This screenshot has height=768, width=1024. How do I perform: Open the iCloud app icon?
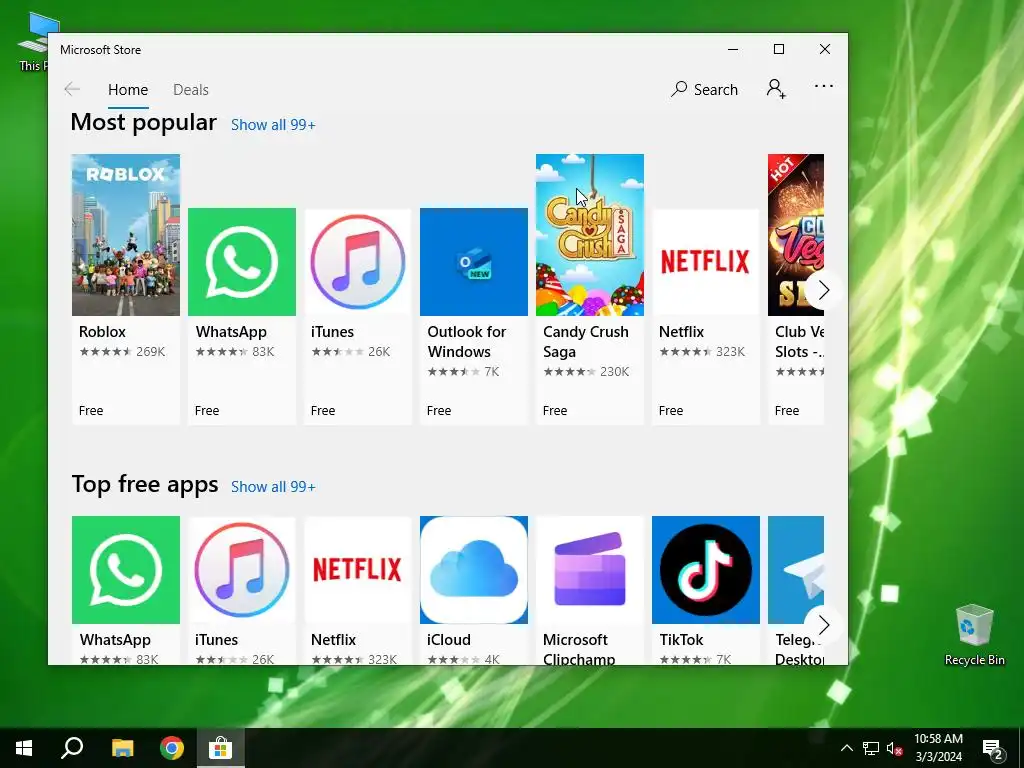[473, 570]
